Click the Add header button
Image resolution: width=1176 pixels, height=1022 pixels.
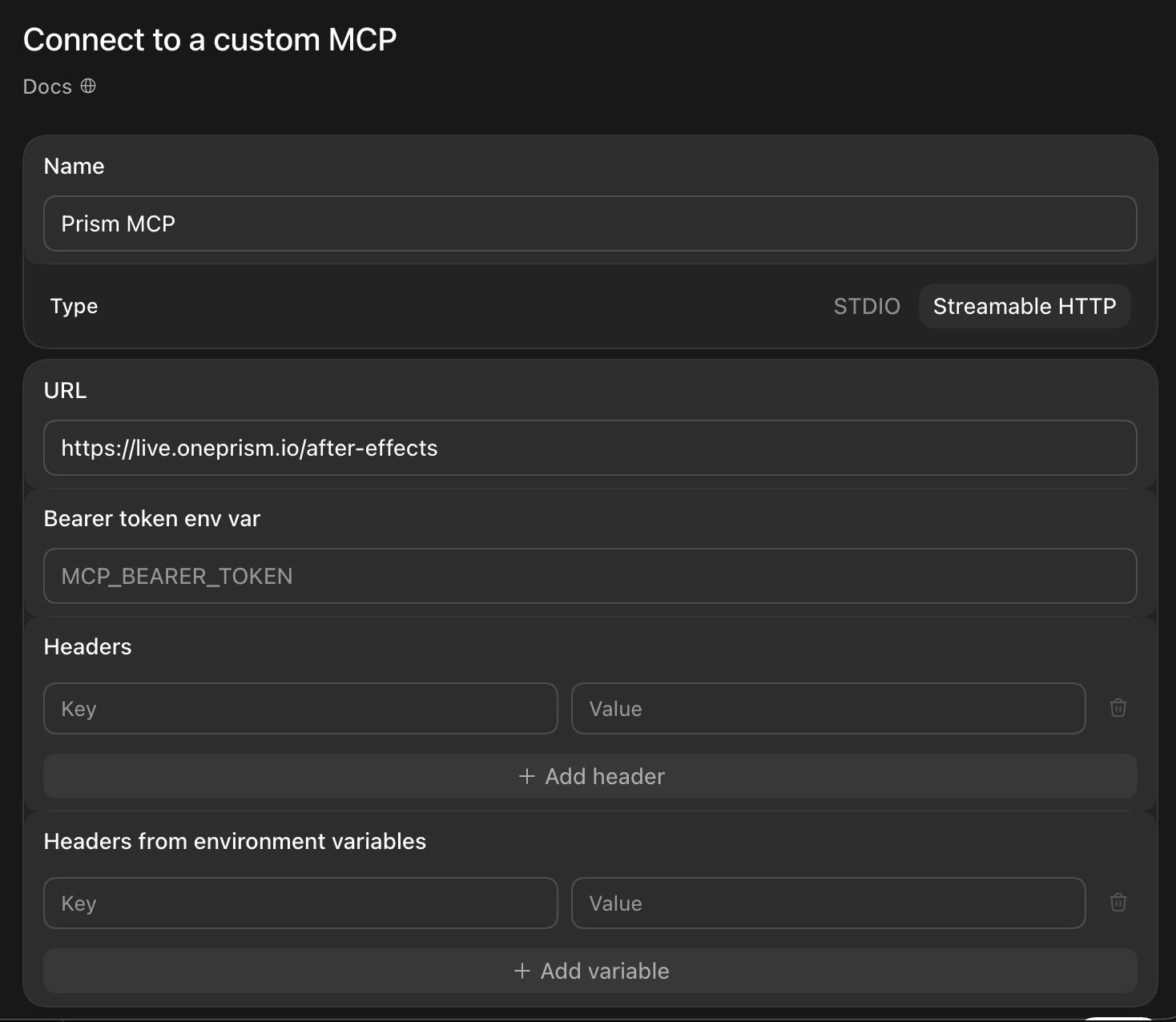point(590,776)
